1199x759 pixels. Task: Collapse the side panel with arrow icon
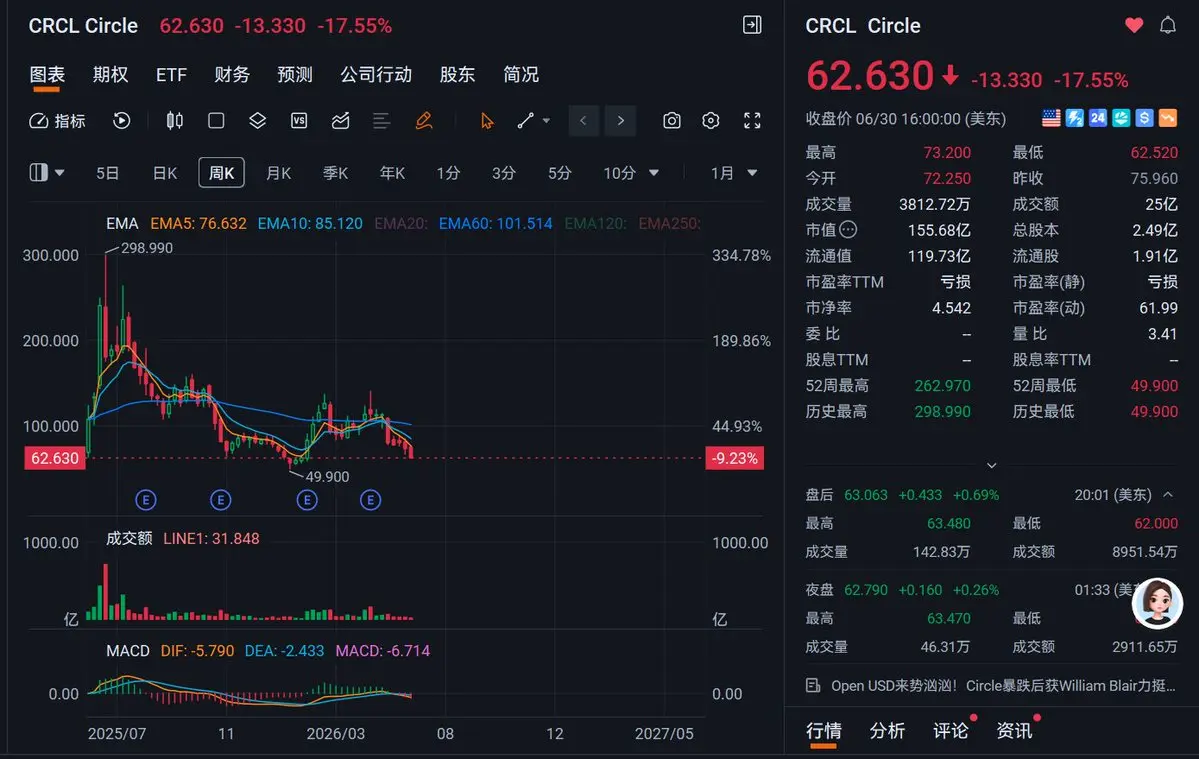click(x=752, y=25)
